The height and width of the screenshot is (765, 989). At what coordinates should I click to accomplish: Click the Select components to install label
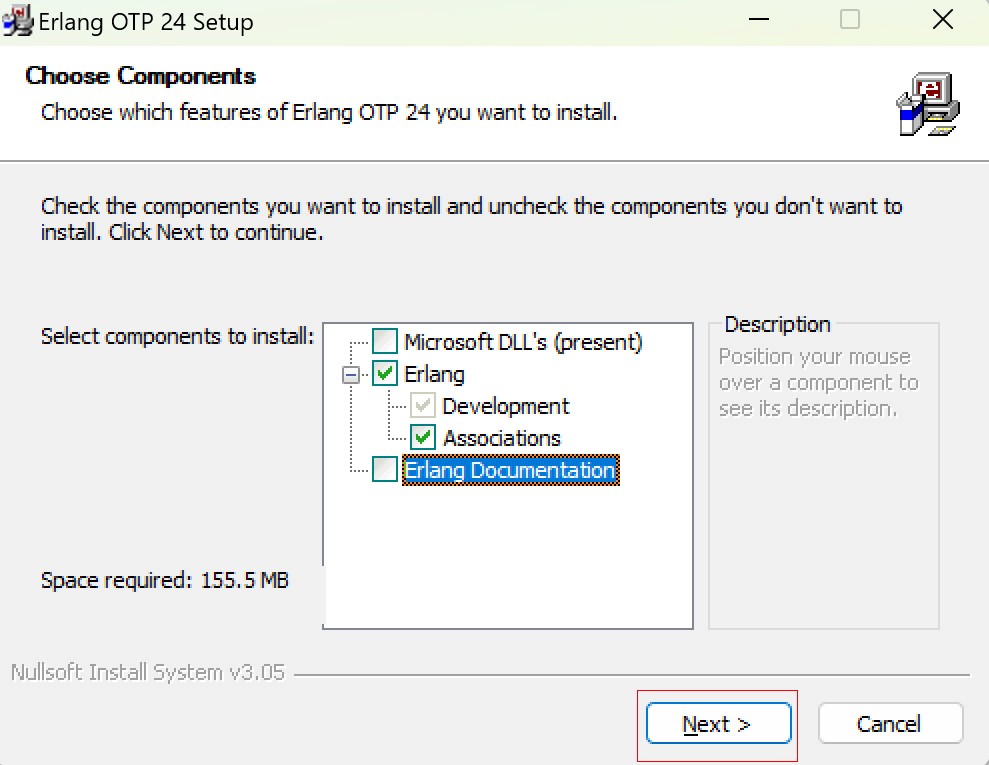pyautogui.click(x=177, y=336)
